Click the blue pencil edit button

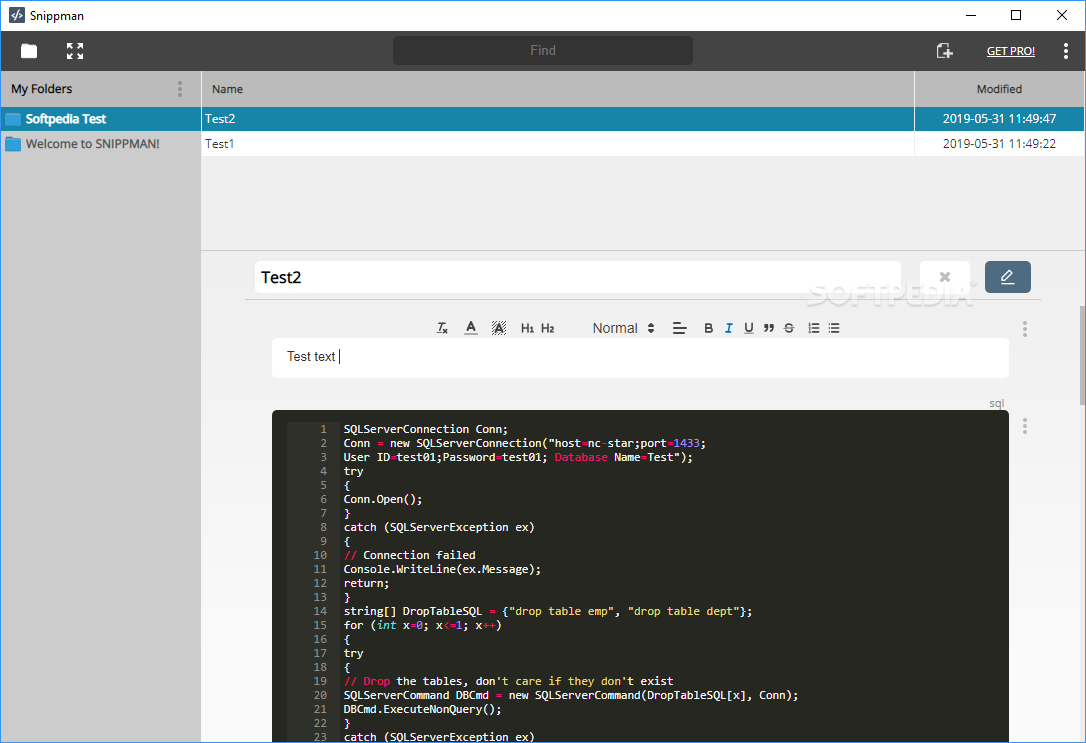click(1008, 277)
